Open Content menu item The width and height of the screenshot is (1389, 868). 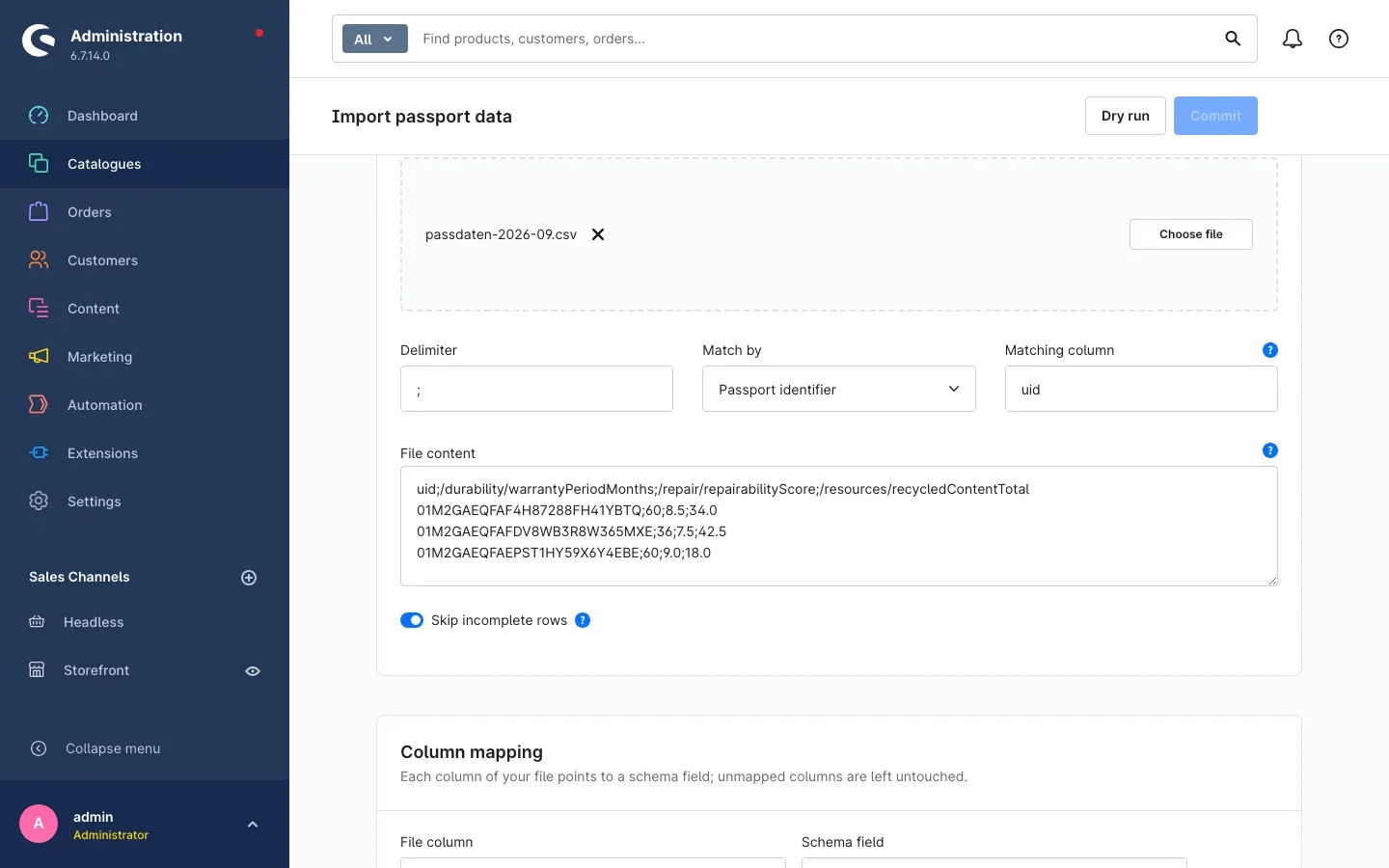point(145,309)
